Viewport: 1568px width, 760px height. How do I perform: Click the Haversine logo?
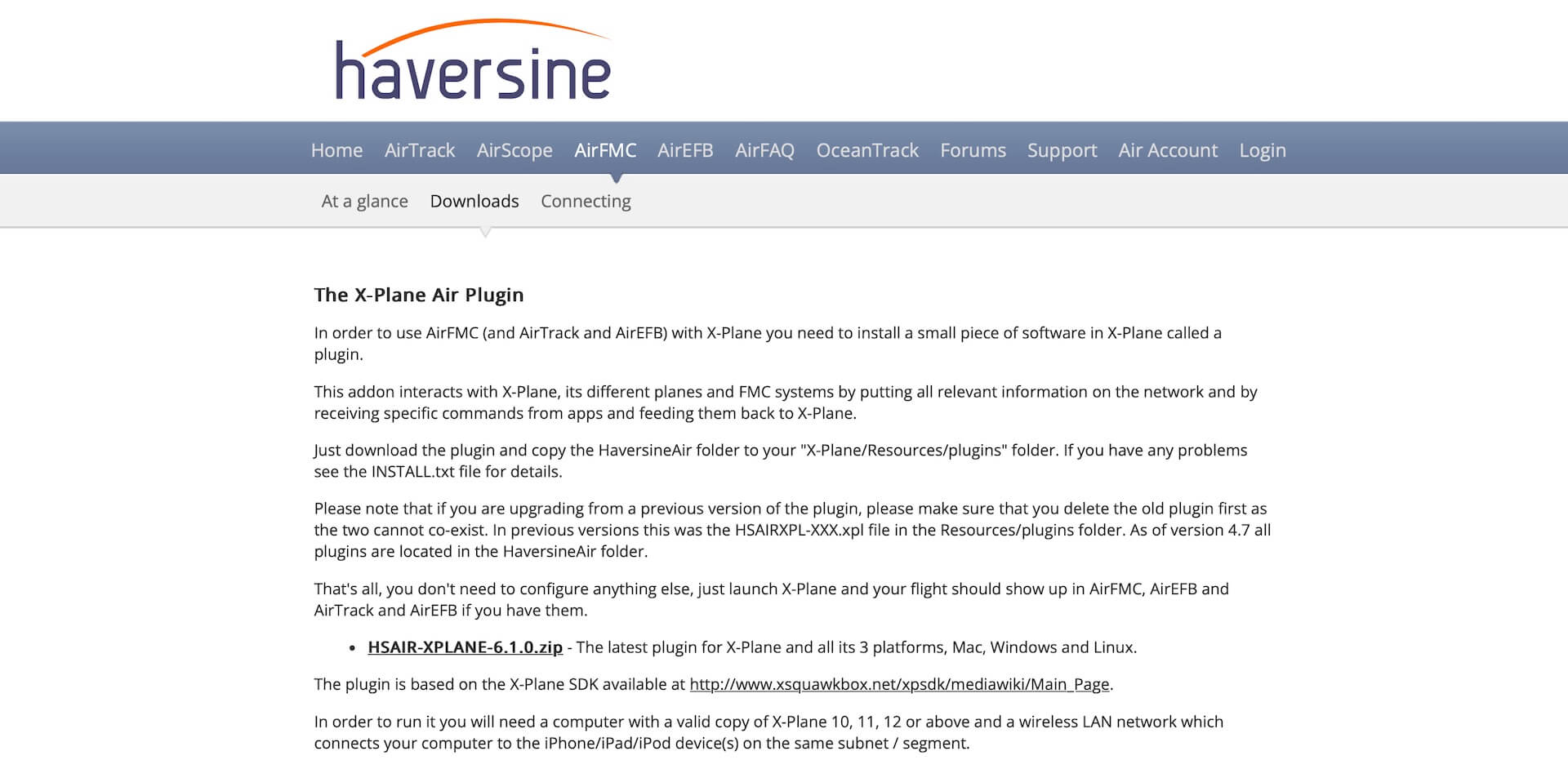click(x=473, y=61)
